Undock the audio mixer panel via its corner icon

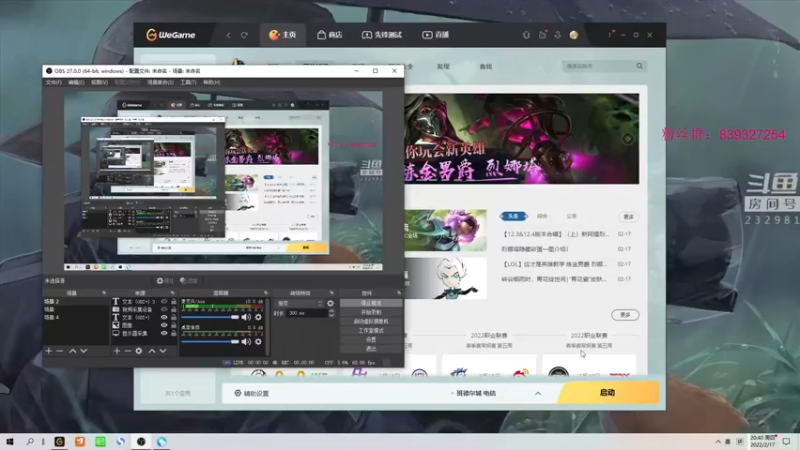click(x=266, y=293)
